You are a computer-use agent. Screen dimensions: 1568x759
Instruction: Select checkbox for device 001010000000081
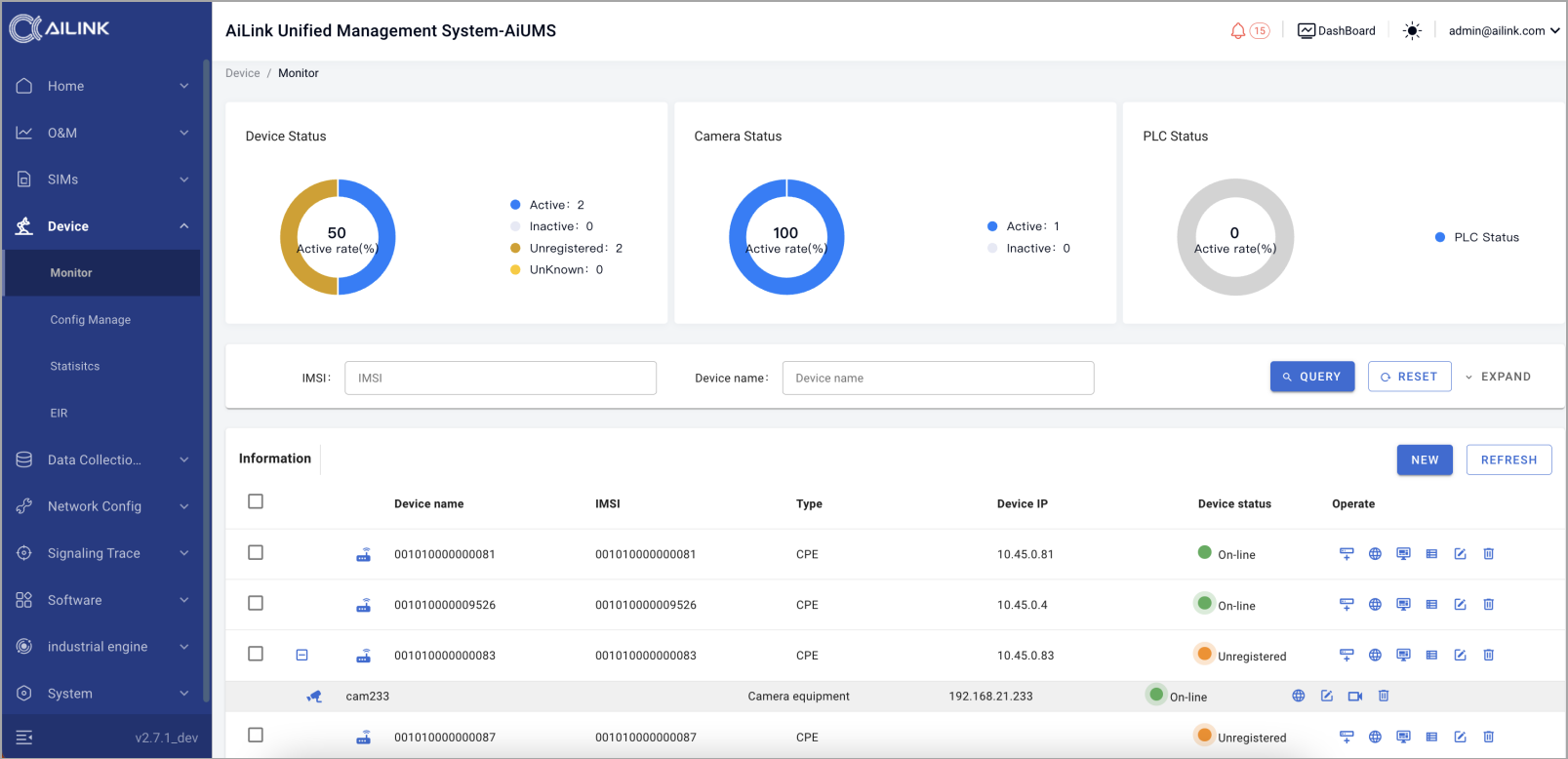[256, 552]
